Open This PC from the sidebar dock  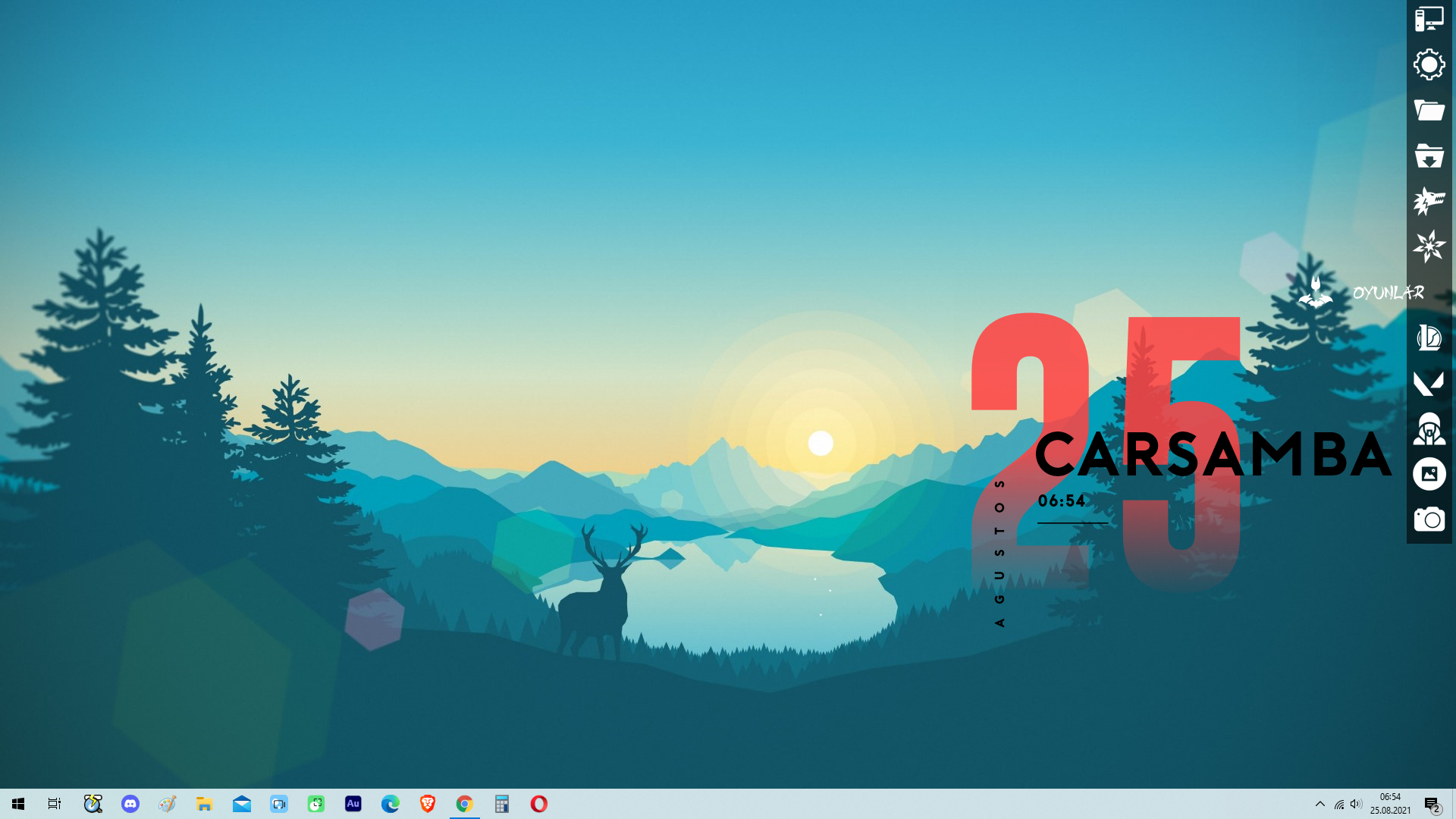pos(1429,19)
